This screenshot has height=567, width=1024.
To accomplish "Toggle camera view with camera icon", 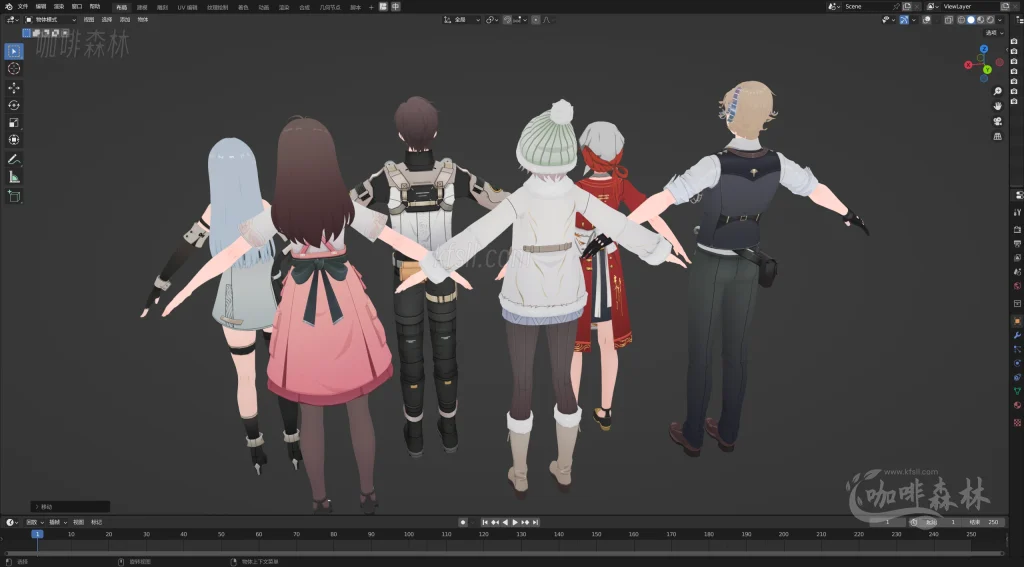I will click(997, 122).
